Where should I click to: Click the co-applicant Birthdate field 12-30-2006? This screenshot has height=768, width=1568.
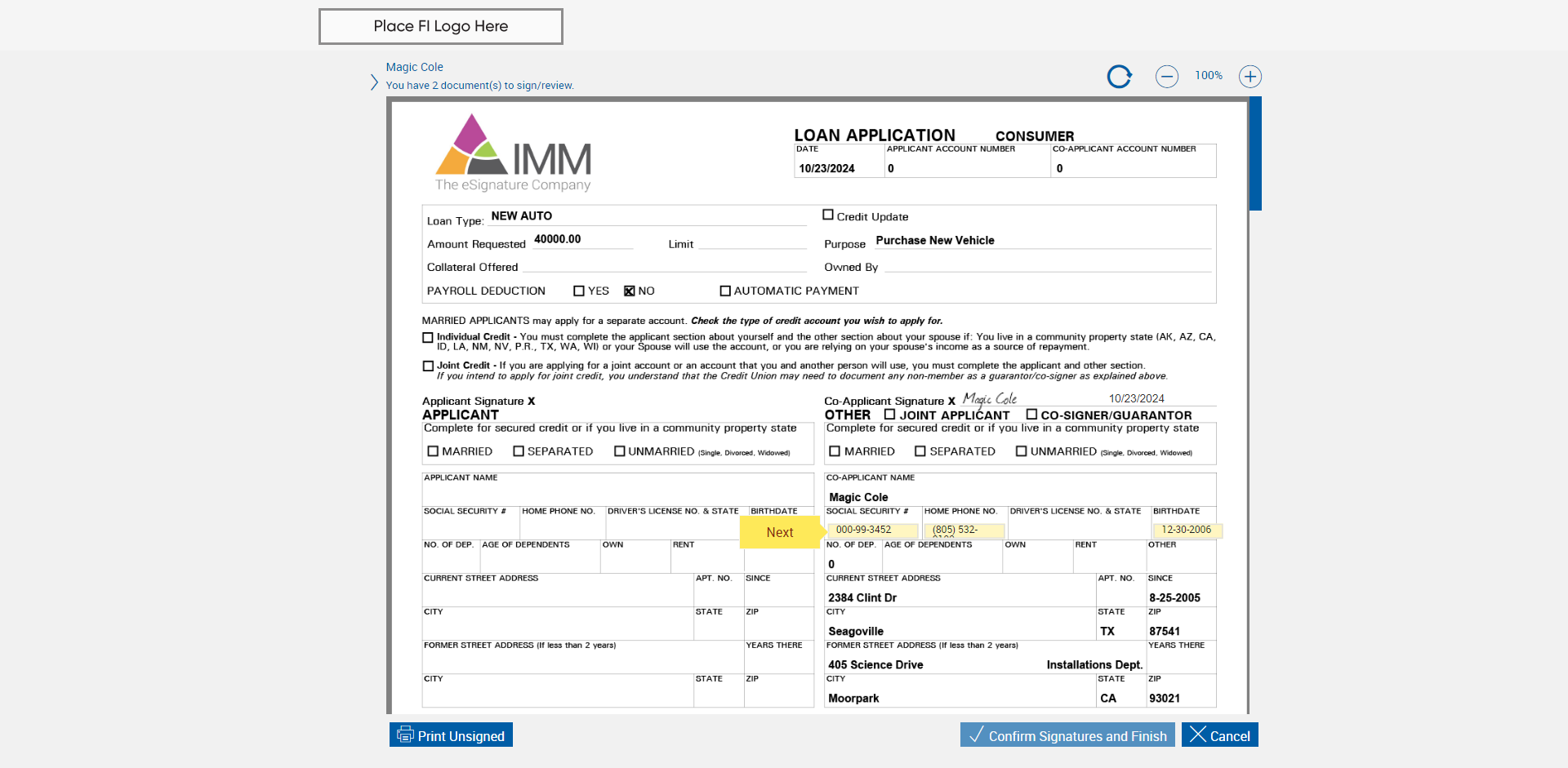[x=1187, y=530]
